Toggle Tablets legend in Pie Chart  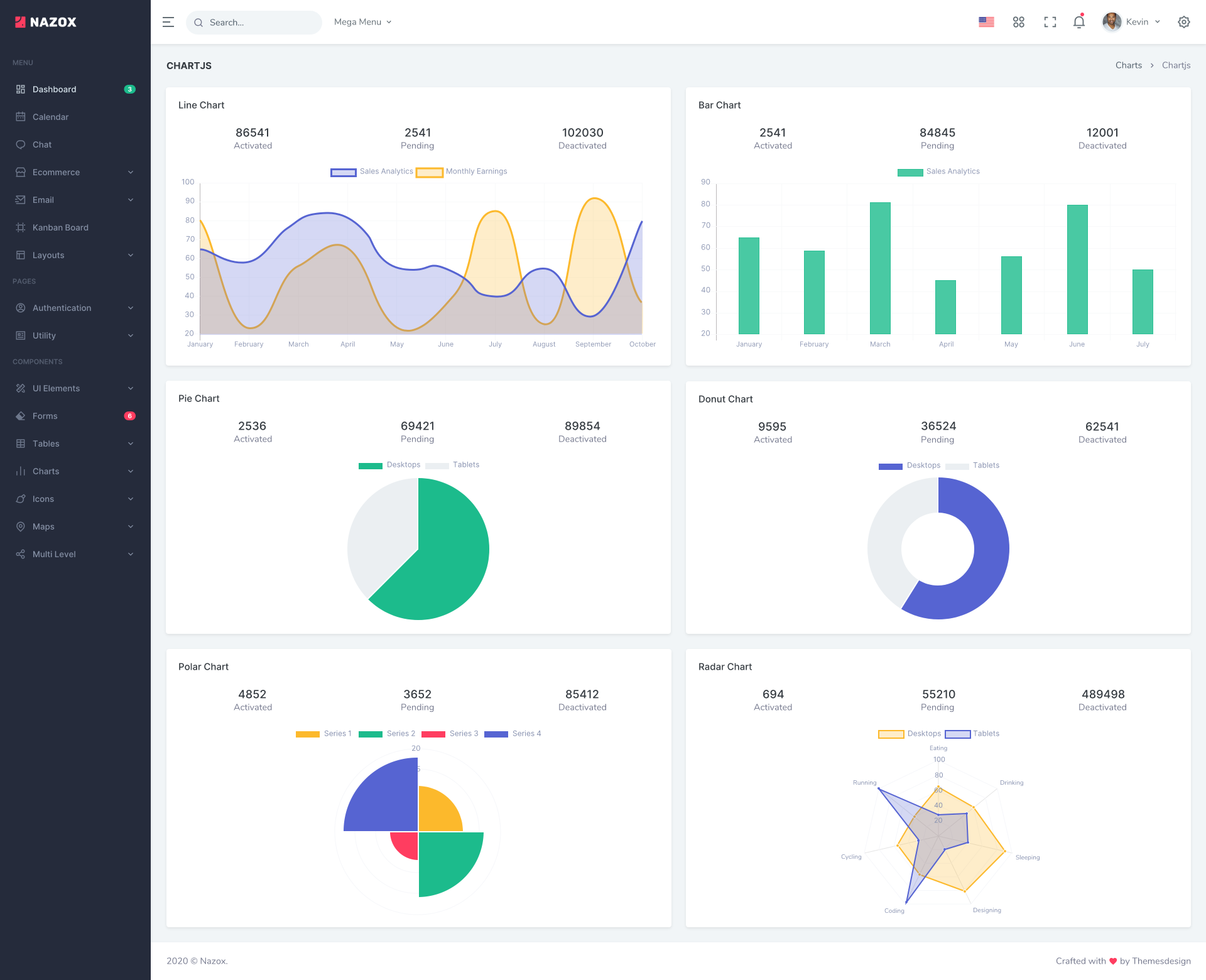pyautogui.click(x=452, y=465)
